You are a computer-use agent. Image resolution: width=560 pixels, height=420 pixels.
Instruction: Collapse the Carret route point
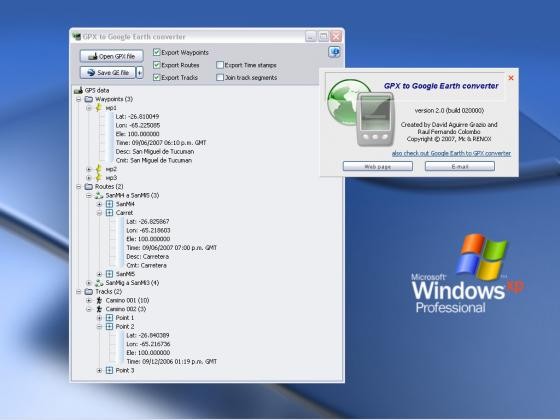tap(100, 213)
